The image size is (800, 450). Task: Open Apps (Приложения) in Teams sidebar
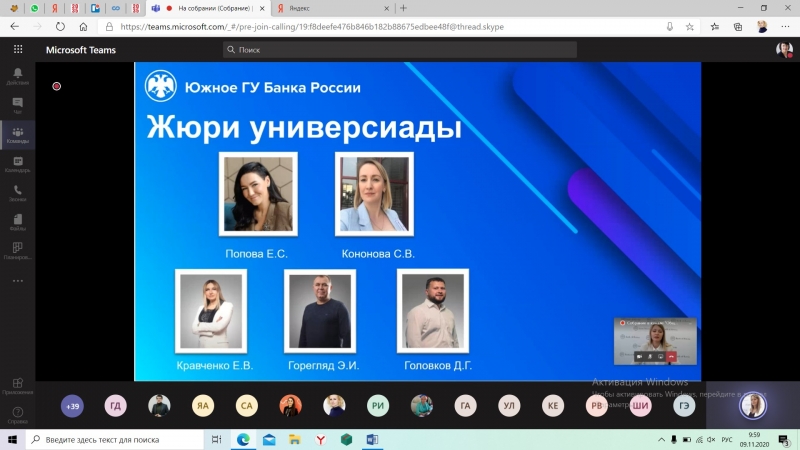17,386
